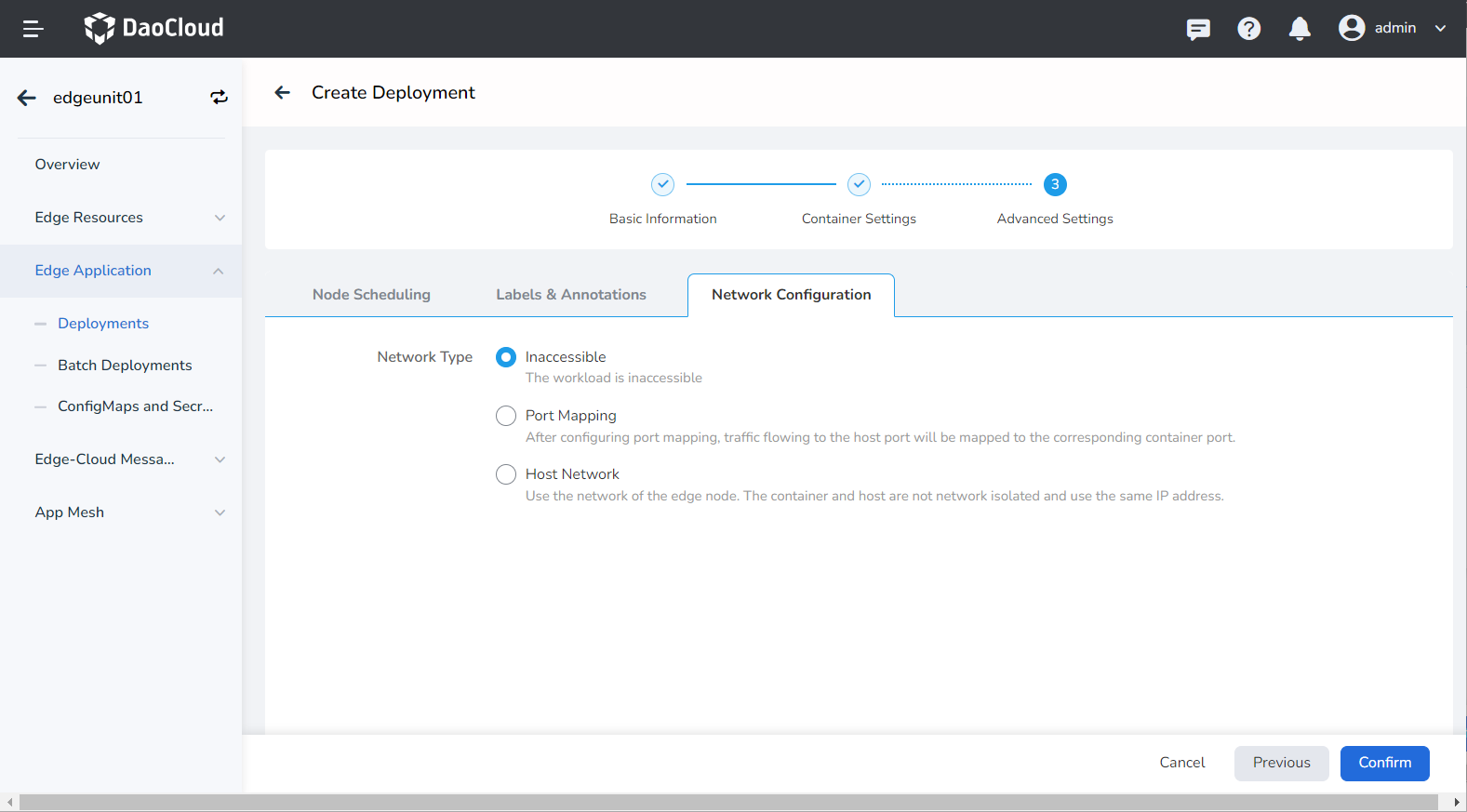Viewport: 1467px width, 812px height.
Task: Open the messages chat icon
Action: pyautogui.click(x=1198, y=29)
